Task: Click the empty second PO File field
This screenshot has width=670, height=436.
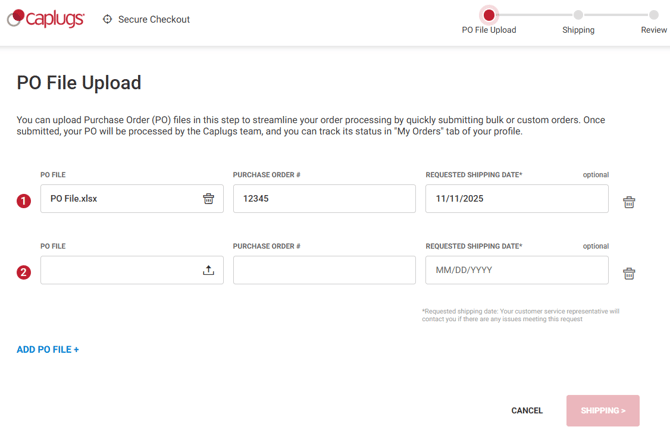Action: 120,270
